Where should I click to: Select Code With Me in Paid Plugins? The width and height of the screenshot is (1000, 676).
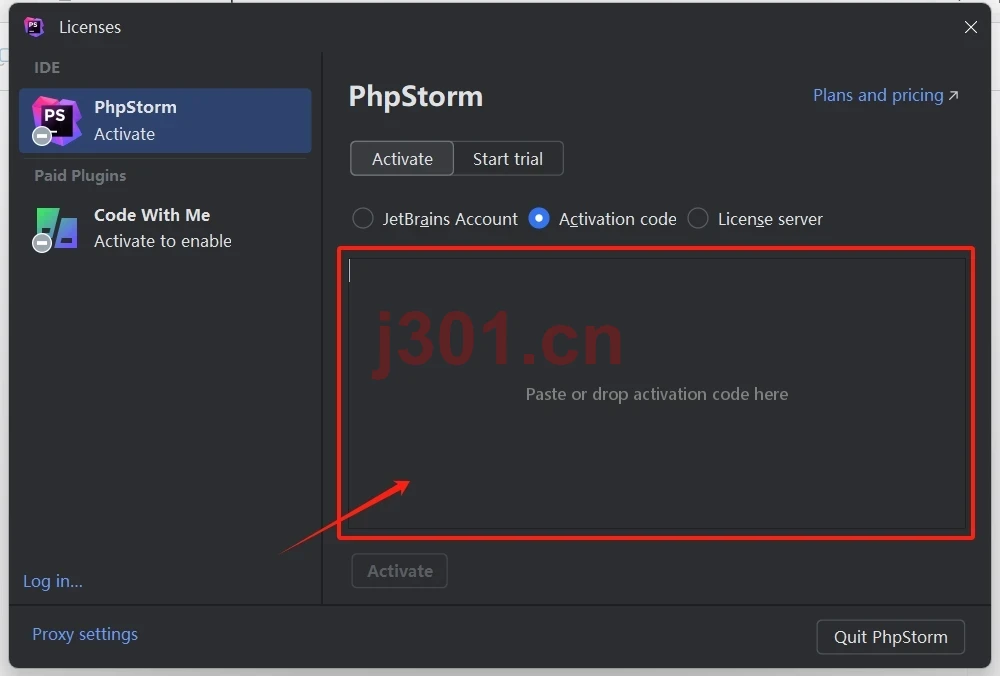pyautogui.click(x=165, y=228)
